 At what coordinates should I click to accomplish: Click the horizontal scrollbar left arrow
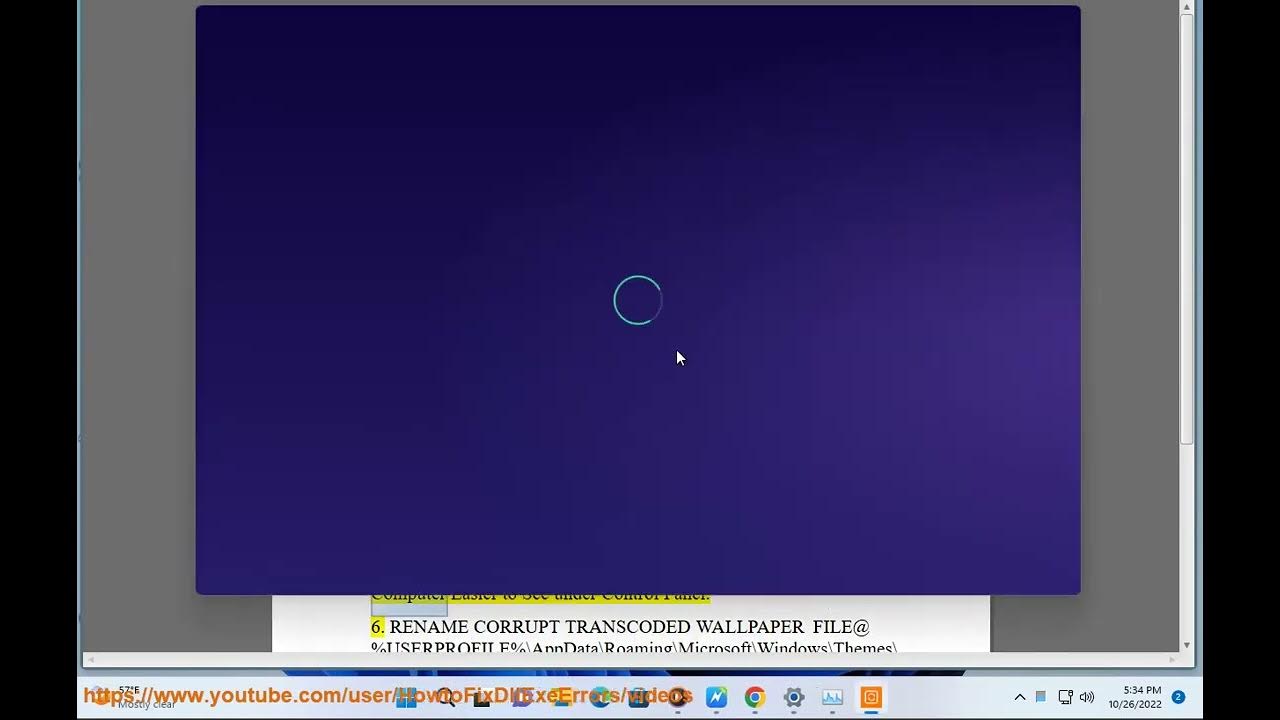(90, 659)
